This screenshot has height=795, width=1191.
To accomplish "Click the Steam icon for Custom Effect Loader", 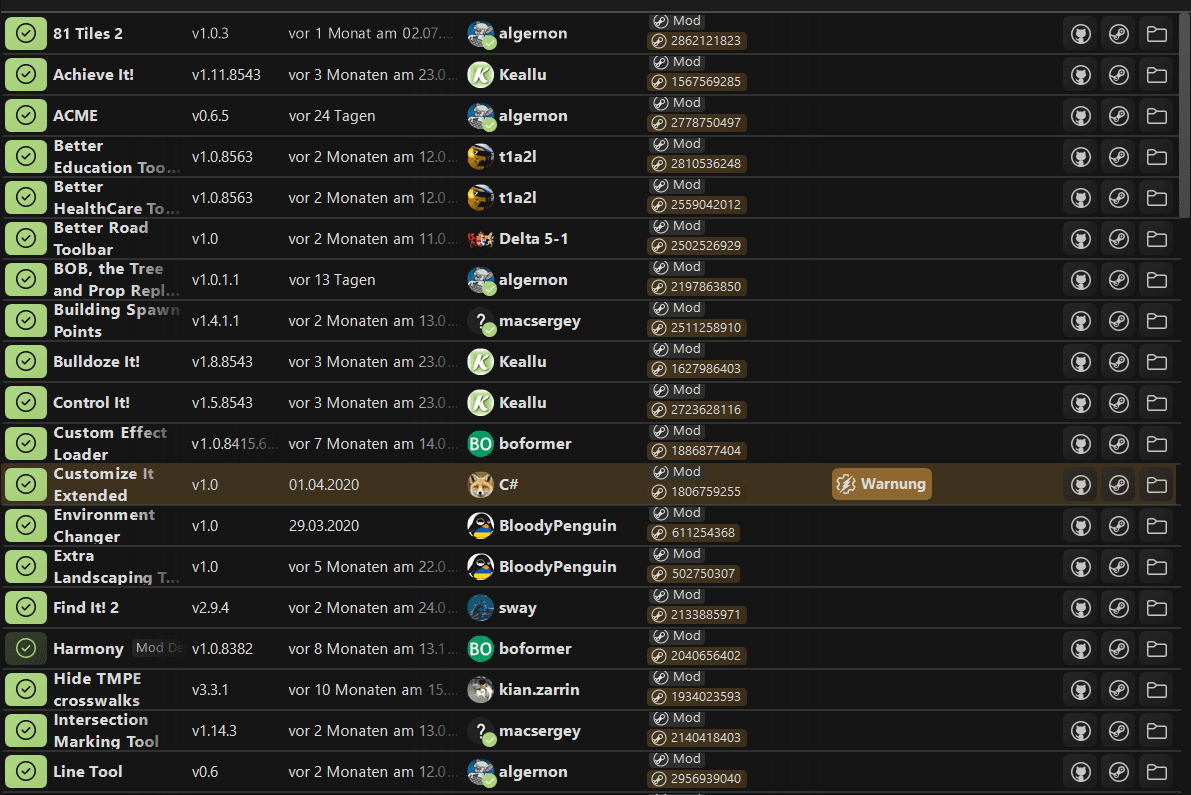I will (x=1119, y=443).
